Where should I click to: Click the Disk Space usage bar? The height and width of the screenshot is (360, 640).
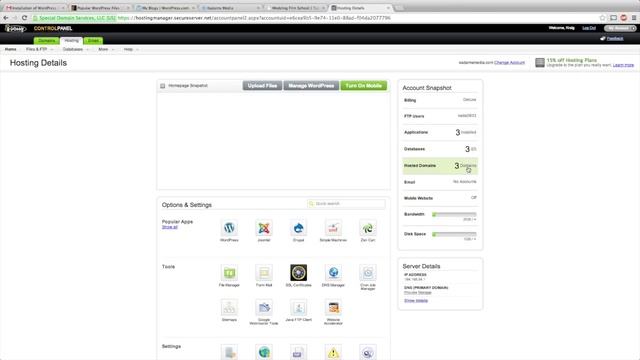pos(454,234)
